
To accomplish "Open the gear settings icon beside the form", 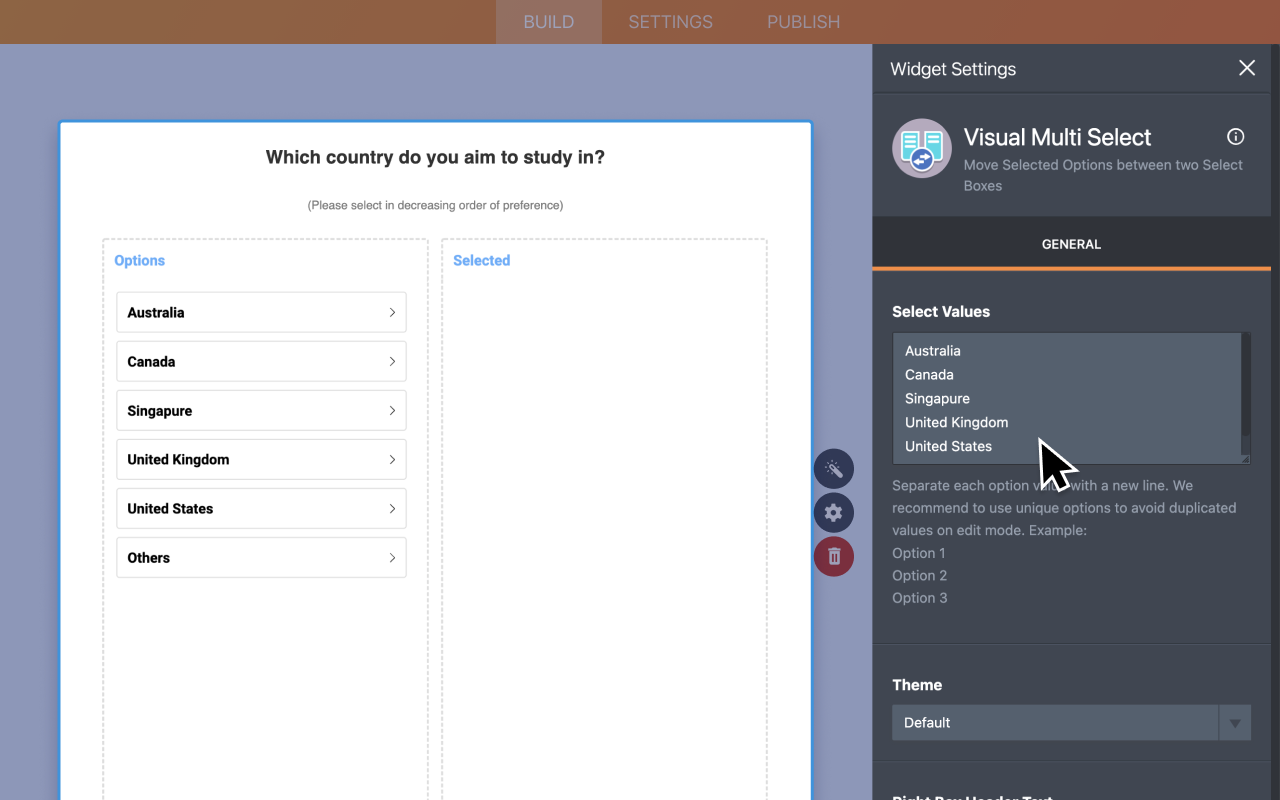I will click(833, 512).
